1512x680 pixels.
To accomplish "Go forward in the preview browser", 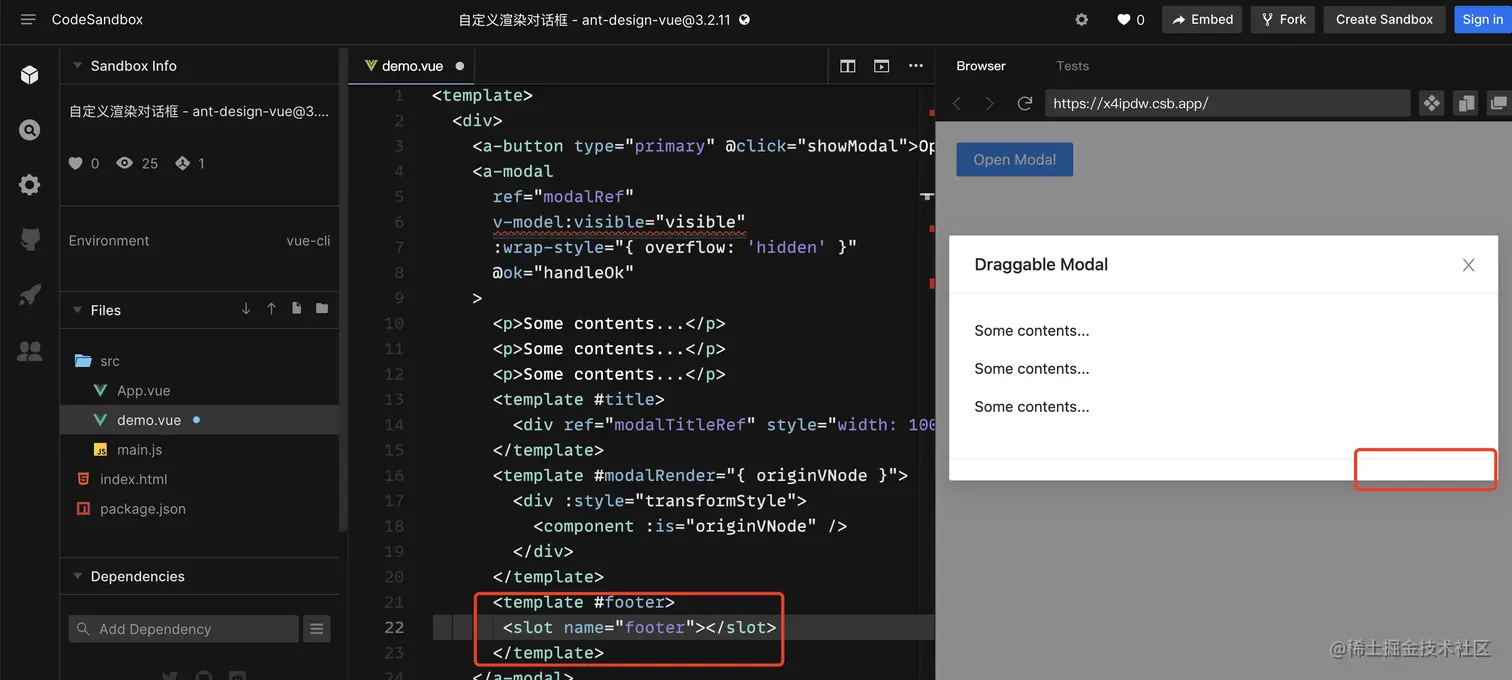I will click(x=990, y=103).
